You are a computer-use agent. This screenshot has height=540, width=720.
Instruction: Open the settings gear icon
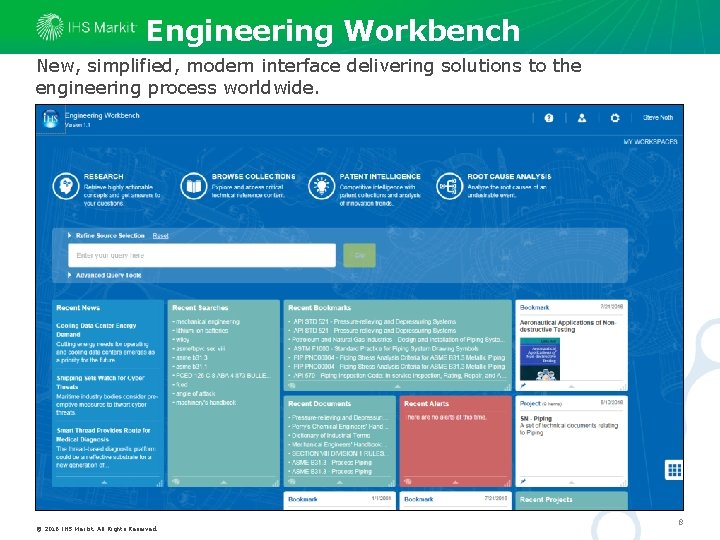[615, 118]
